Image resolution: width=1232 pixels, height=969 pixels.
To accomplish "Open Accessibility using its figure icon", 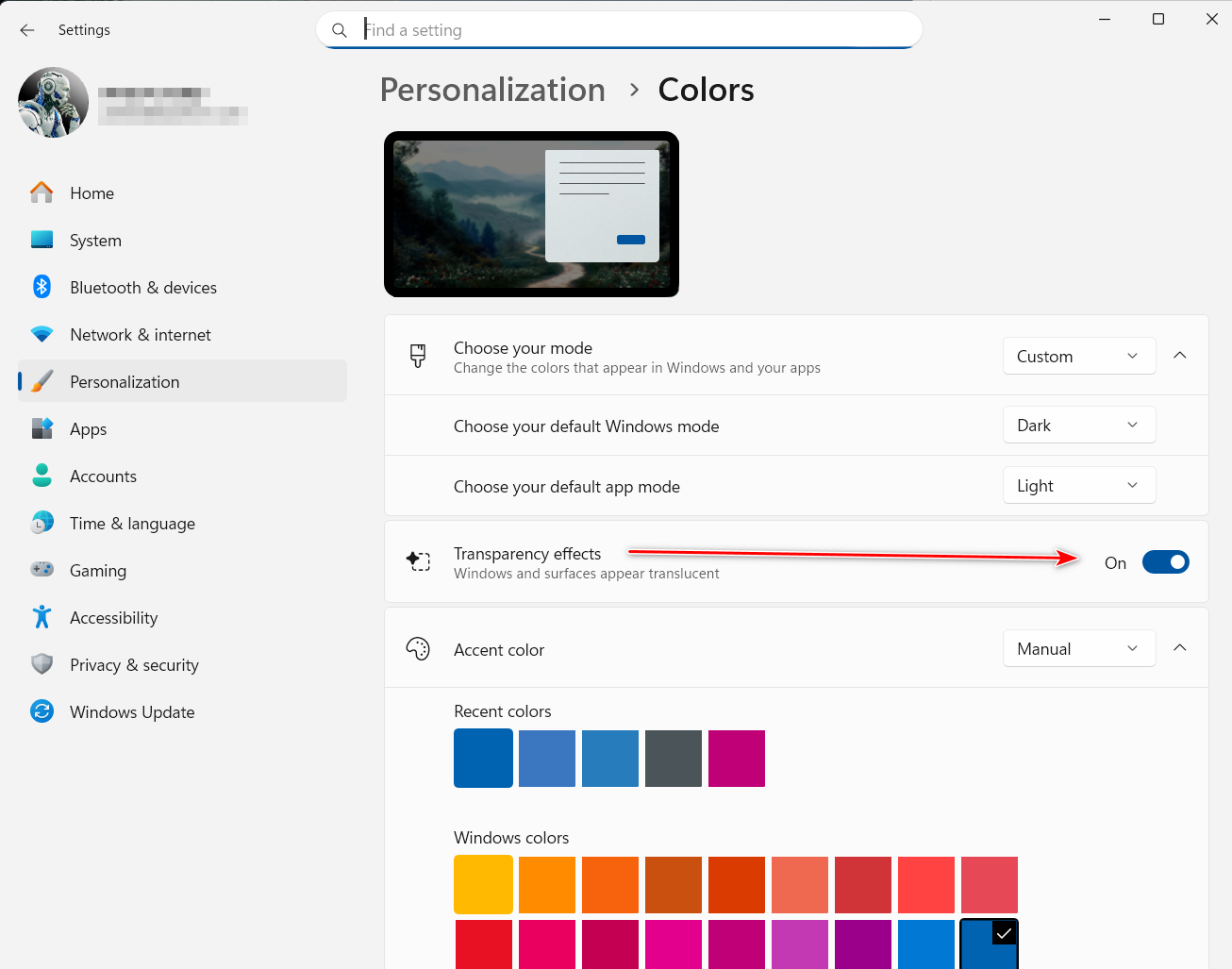I will [x=42, y=617].
